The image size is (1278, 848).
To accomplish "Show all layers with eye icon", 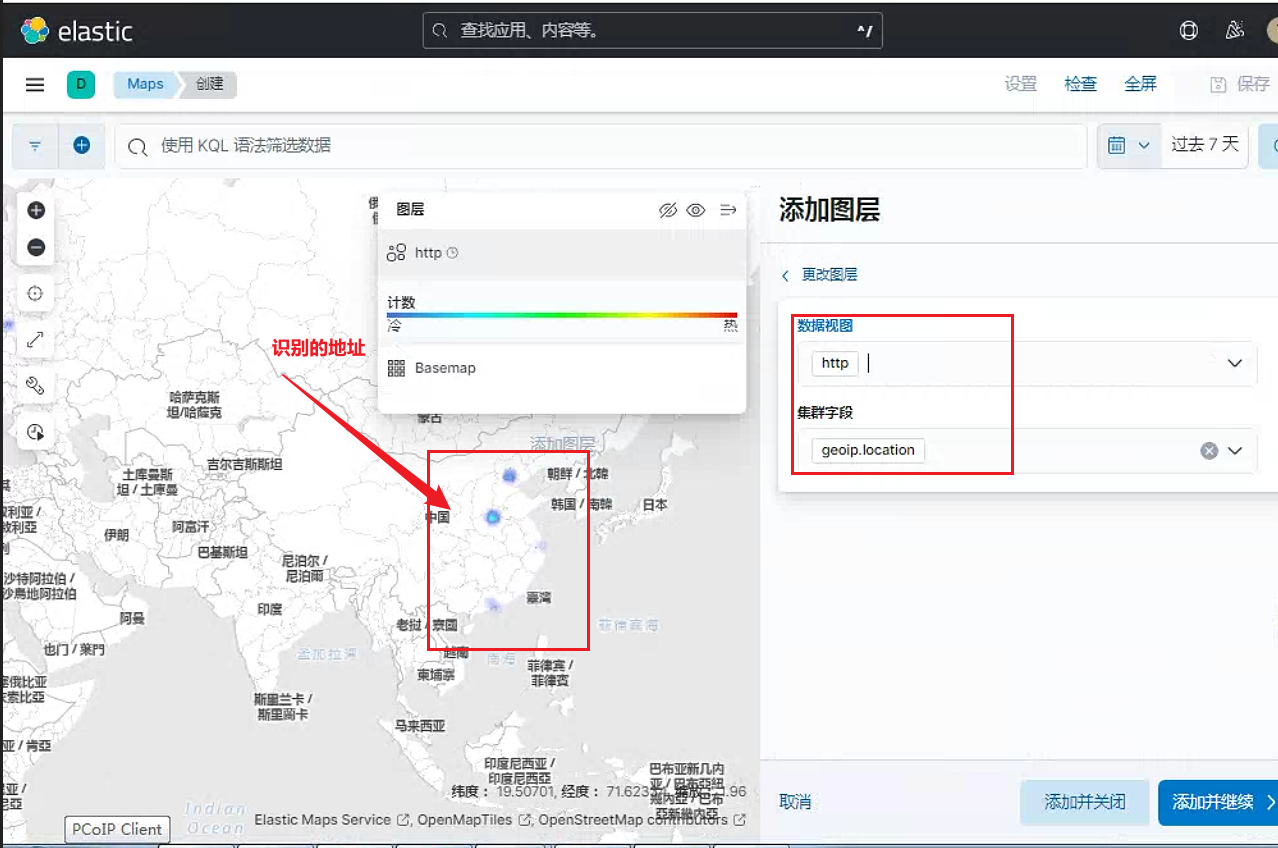I will pyautogui.click(x=696, y=210).
